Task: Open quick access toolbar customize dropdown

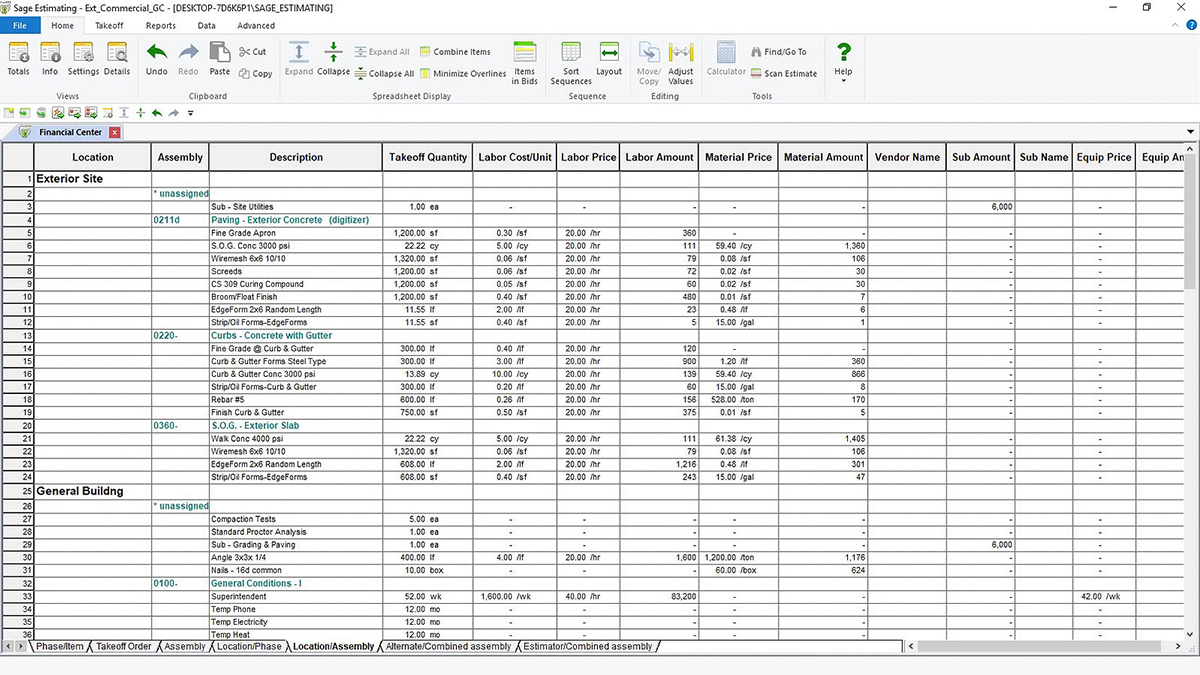Action: coord(190,113)
